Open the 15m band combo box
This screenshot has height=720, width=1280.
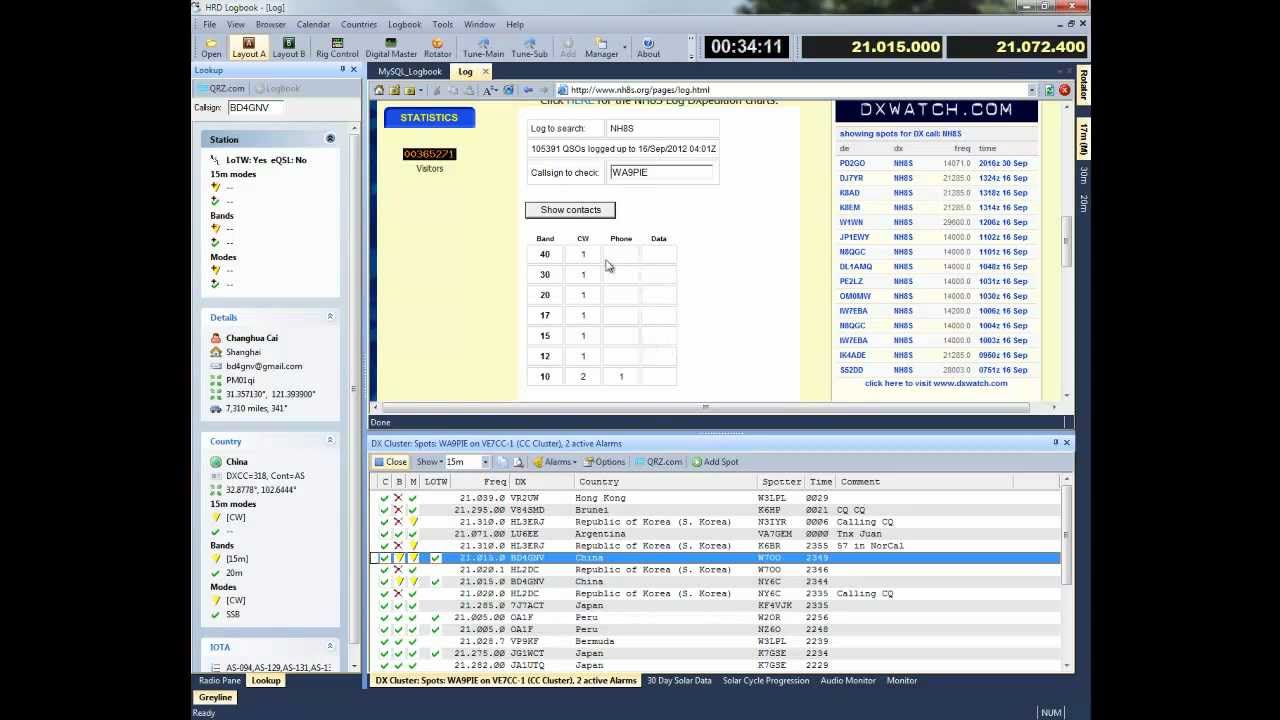pyautogui.click(x=467, y=462)
